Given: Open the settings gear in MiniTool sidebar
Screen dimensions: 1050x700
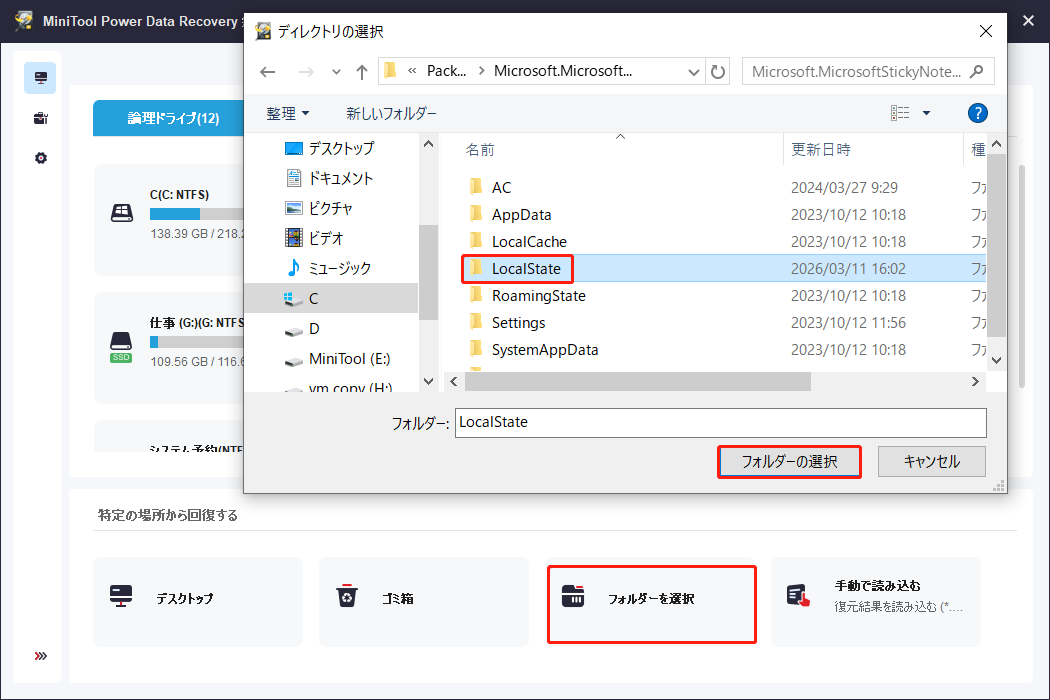Looking at the screenshot, I should (x=40, y=158).
